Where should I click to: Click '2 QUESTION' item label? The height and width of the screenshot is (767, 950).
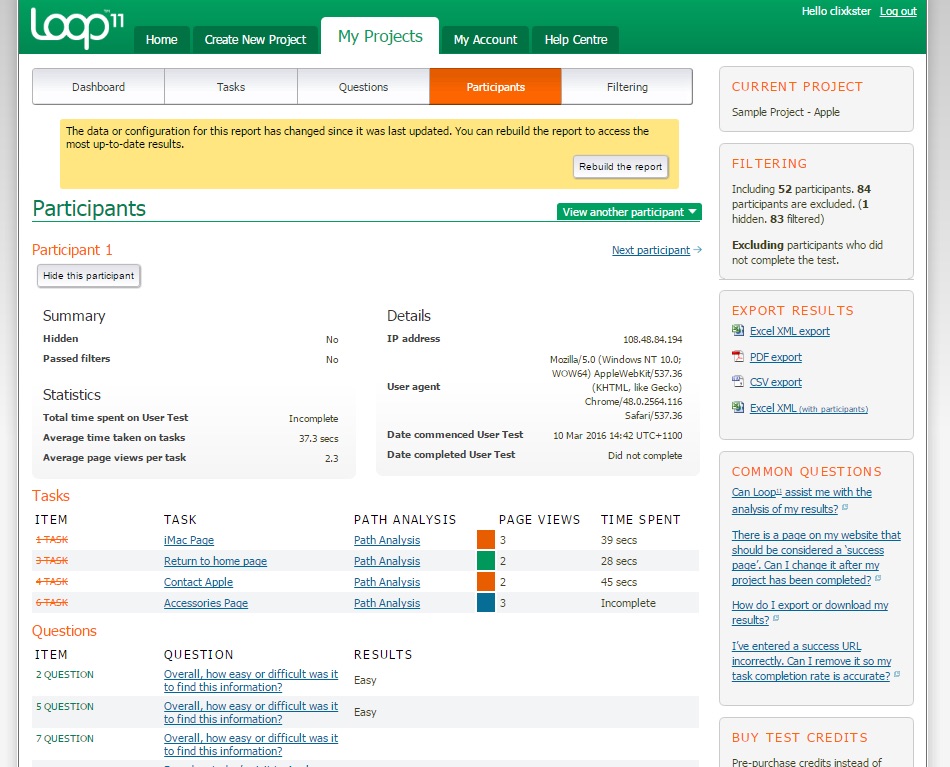pyautogui.click(x=64, y=674)
